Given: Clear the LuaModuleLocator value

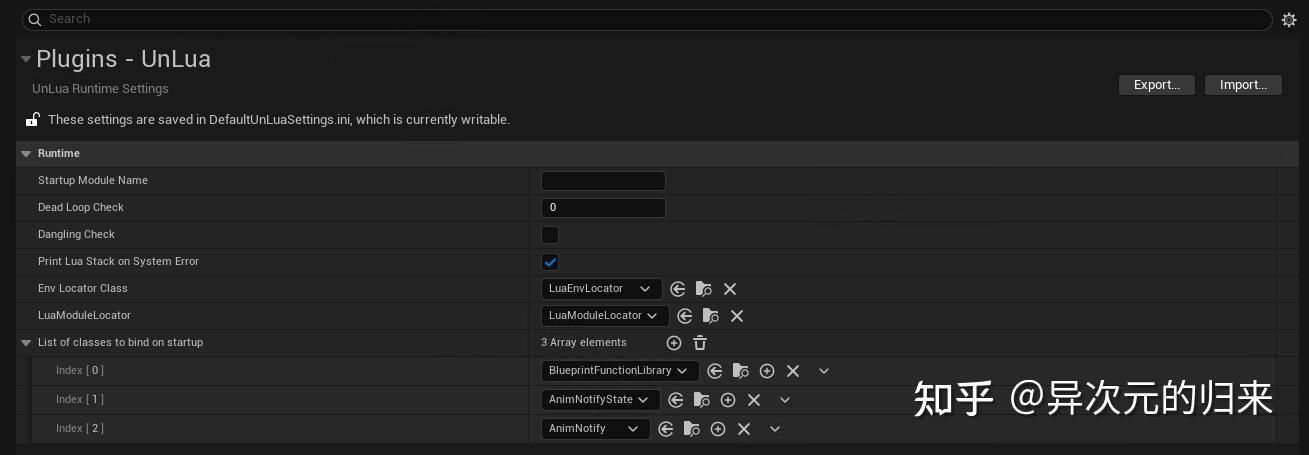Looking at the screenshot, I should 737,316.
